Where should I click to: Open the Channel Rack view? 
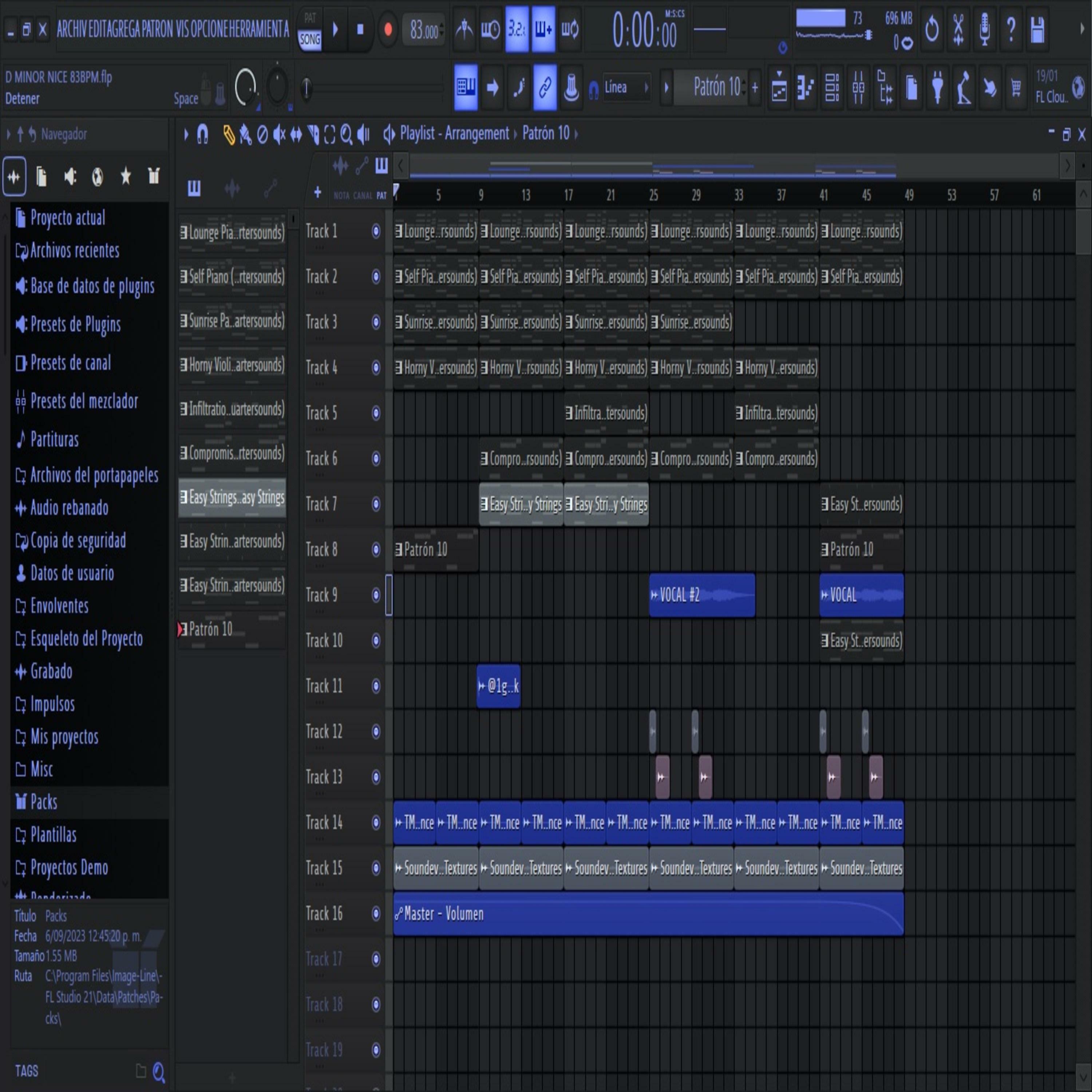pos(831,88)
